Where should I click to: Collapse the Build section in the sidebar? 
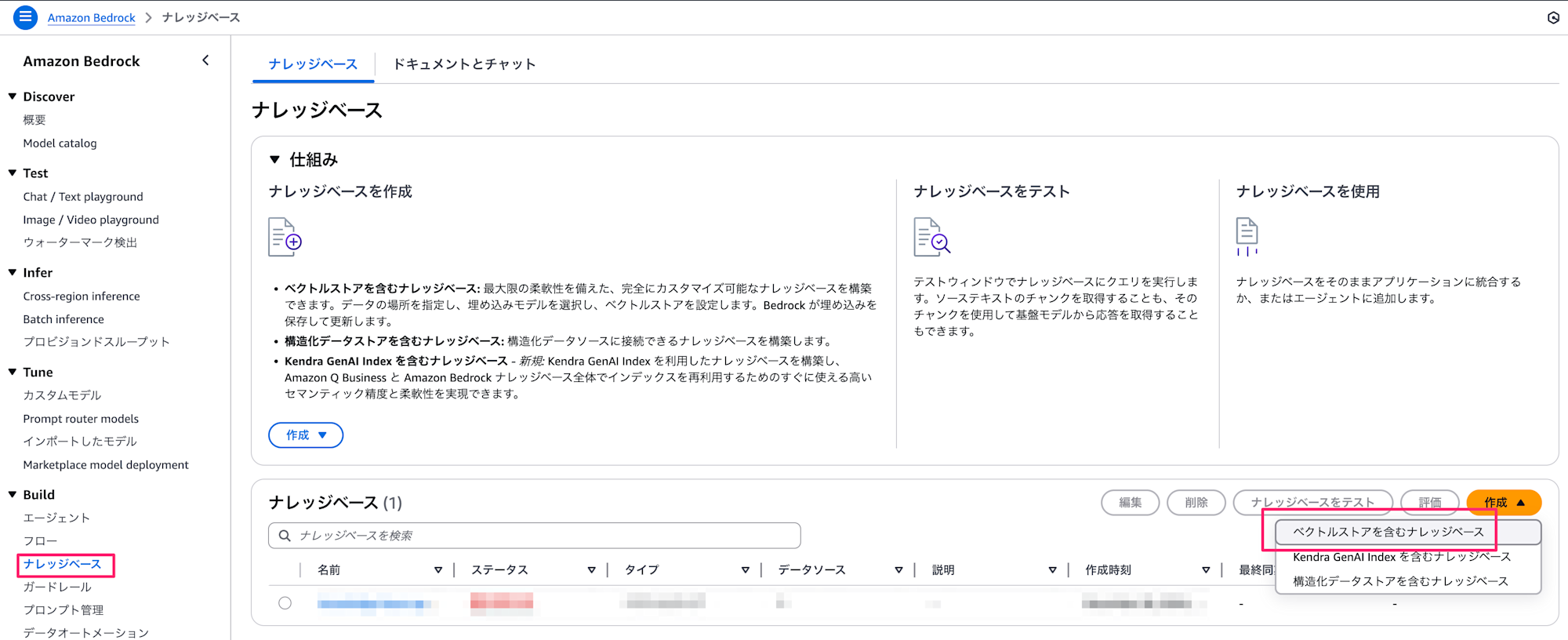[x=13, y=495]
